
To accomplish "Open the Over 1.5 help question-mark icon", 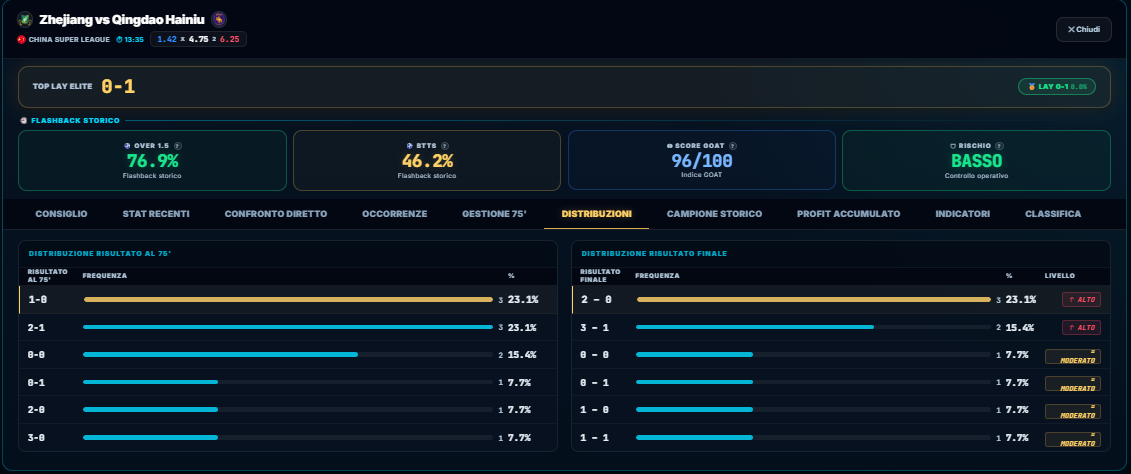I will 178,146.
